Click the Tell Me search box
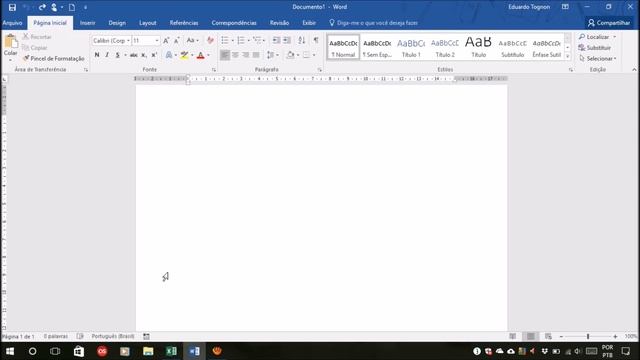 click(373, 23)
